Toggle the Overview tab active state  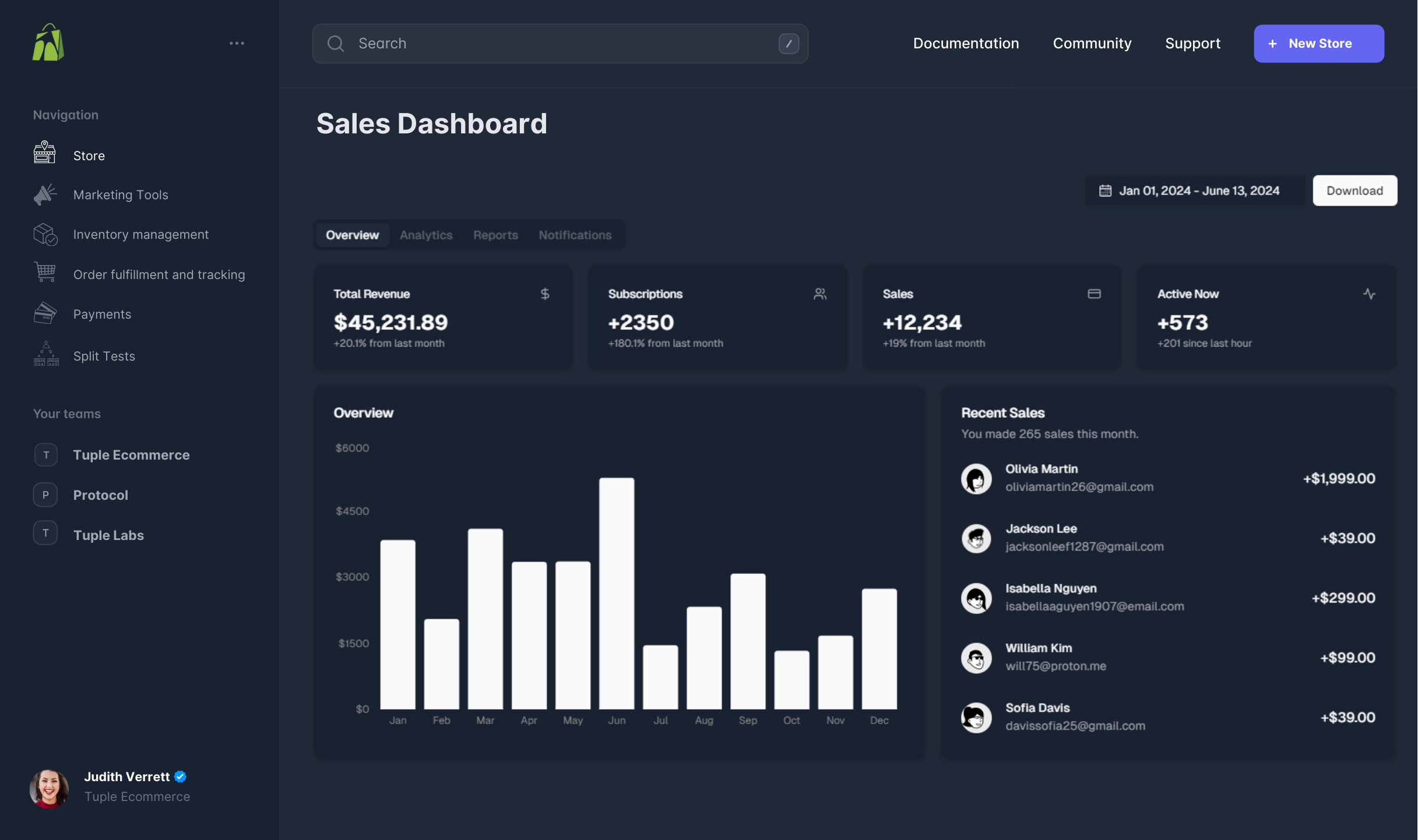coord(353,234)
